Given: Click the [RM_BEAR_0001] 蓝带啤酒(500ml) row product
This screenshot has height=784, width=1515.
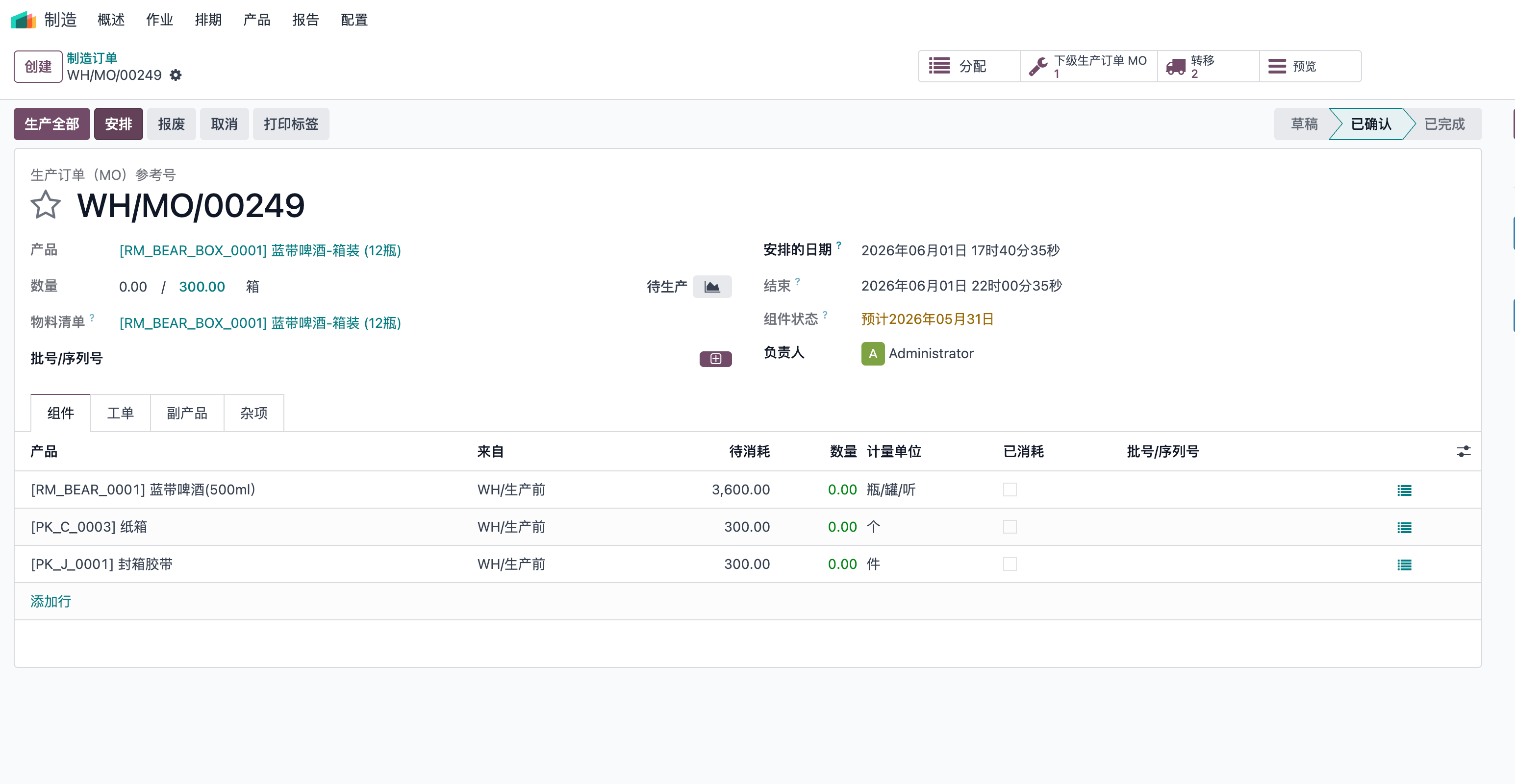Looking at the screenshot, I should (143, 490).
